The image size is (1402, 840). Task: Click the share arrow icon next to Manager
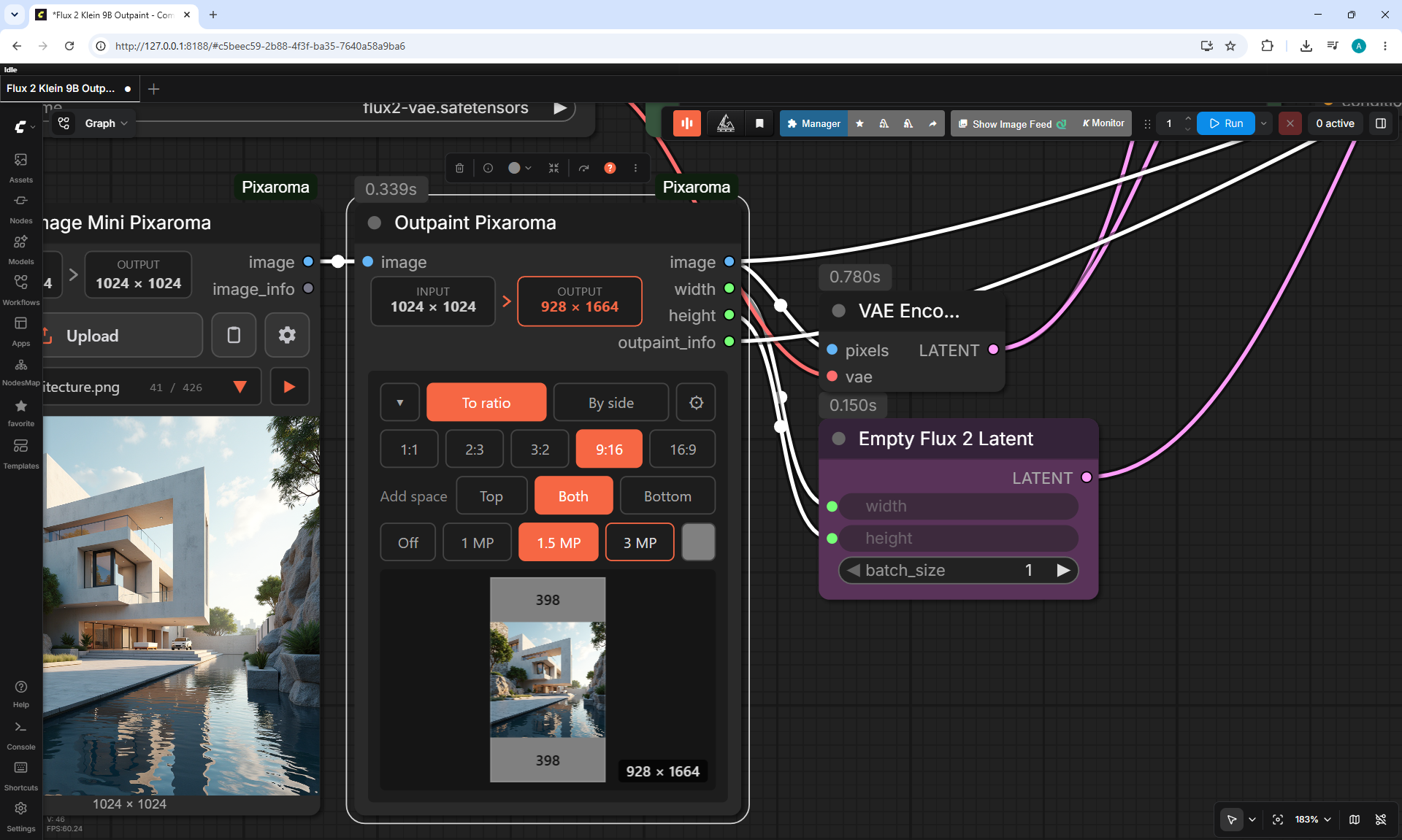pyautogui.click(x=932, y=123)
